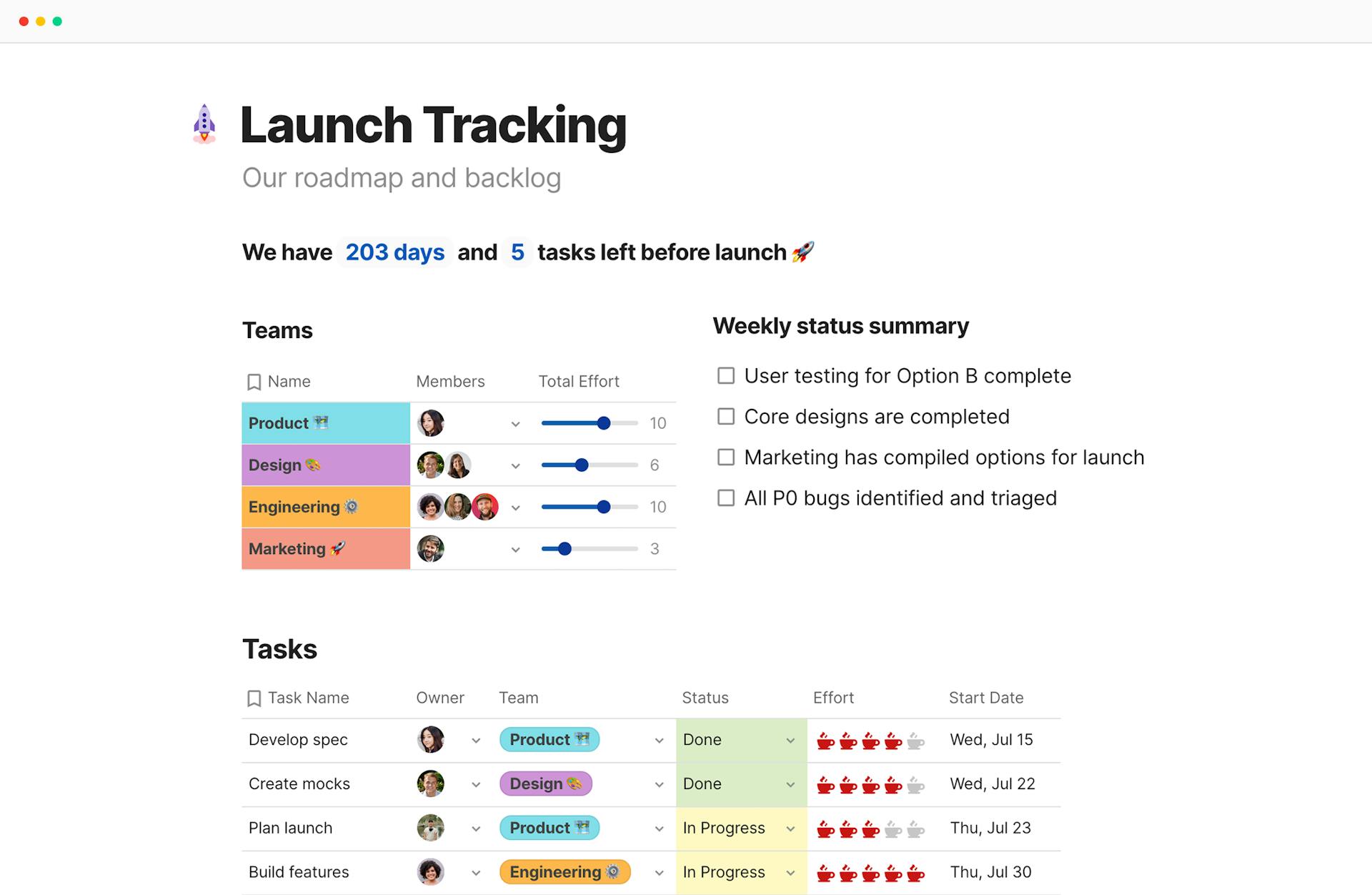The width and height of the screenshot is (1372, 895).
Task: Click the Marketing team member avatar
Action: [x=430, y=548]
